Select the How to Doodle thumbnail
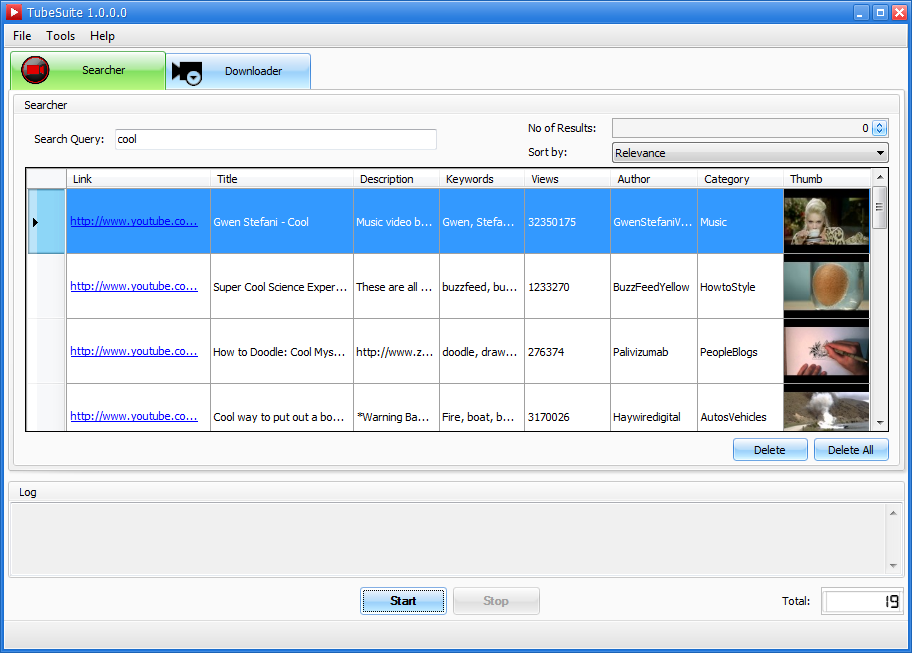This screenshot has height=653, width=912. [826, 352]
